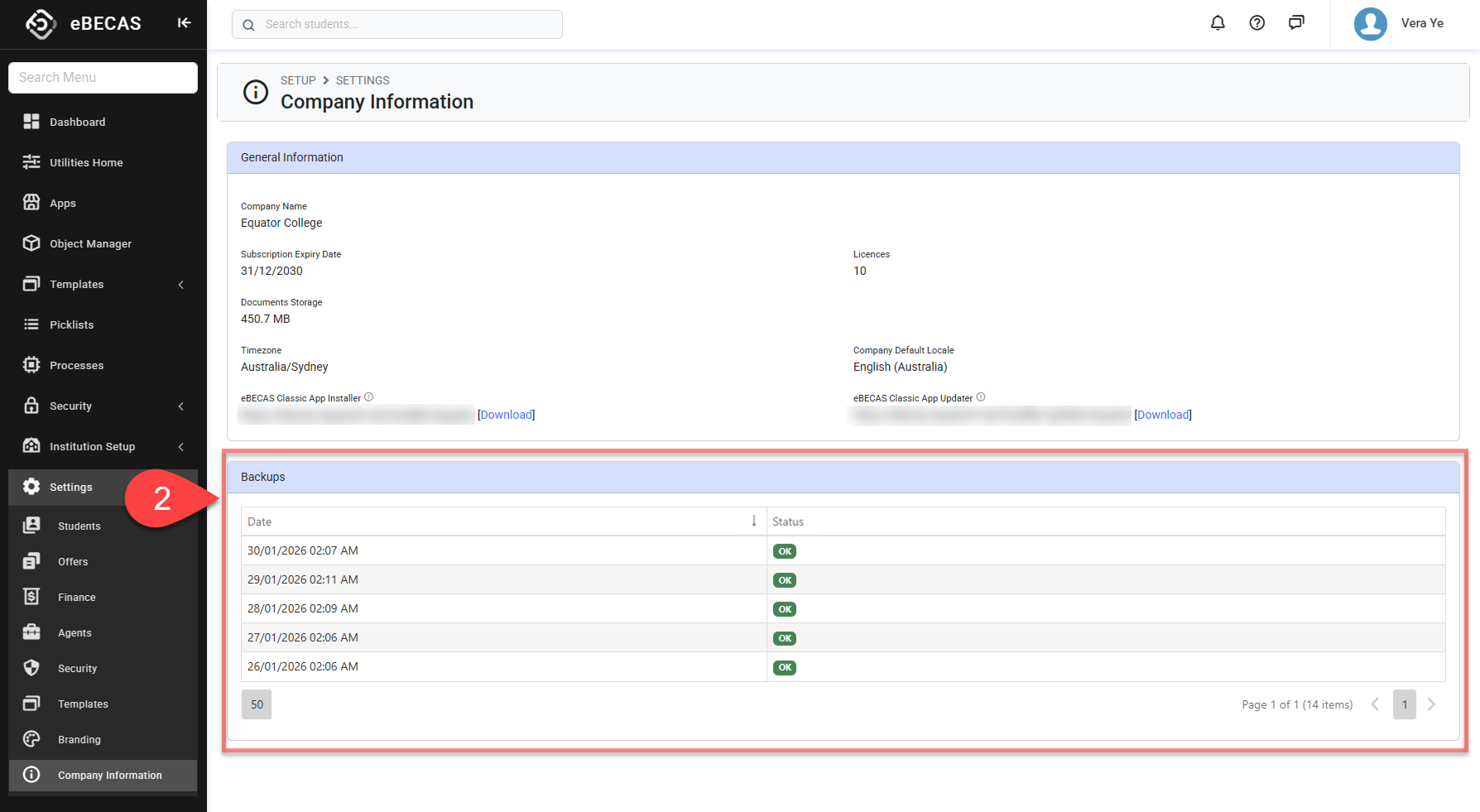Expand the Security menu in the sidebar

pyautogui.click(x=70, y=406)
